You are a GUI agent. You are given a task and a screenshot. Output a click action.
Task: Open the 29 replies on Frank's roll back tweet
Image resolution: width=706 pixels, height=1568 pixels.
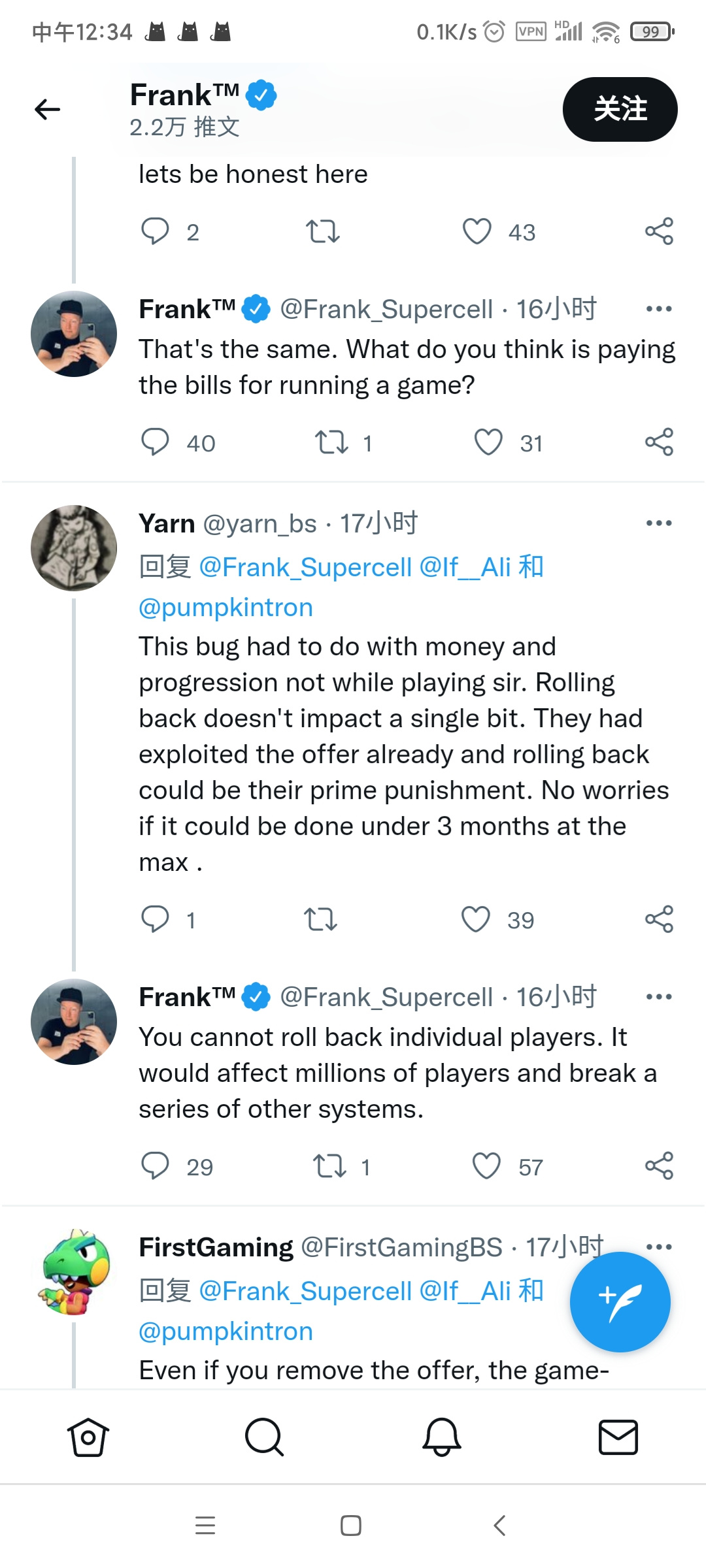(155, 1166)
